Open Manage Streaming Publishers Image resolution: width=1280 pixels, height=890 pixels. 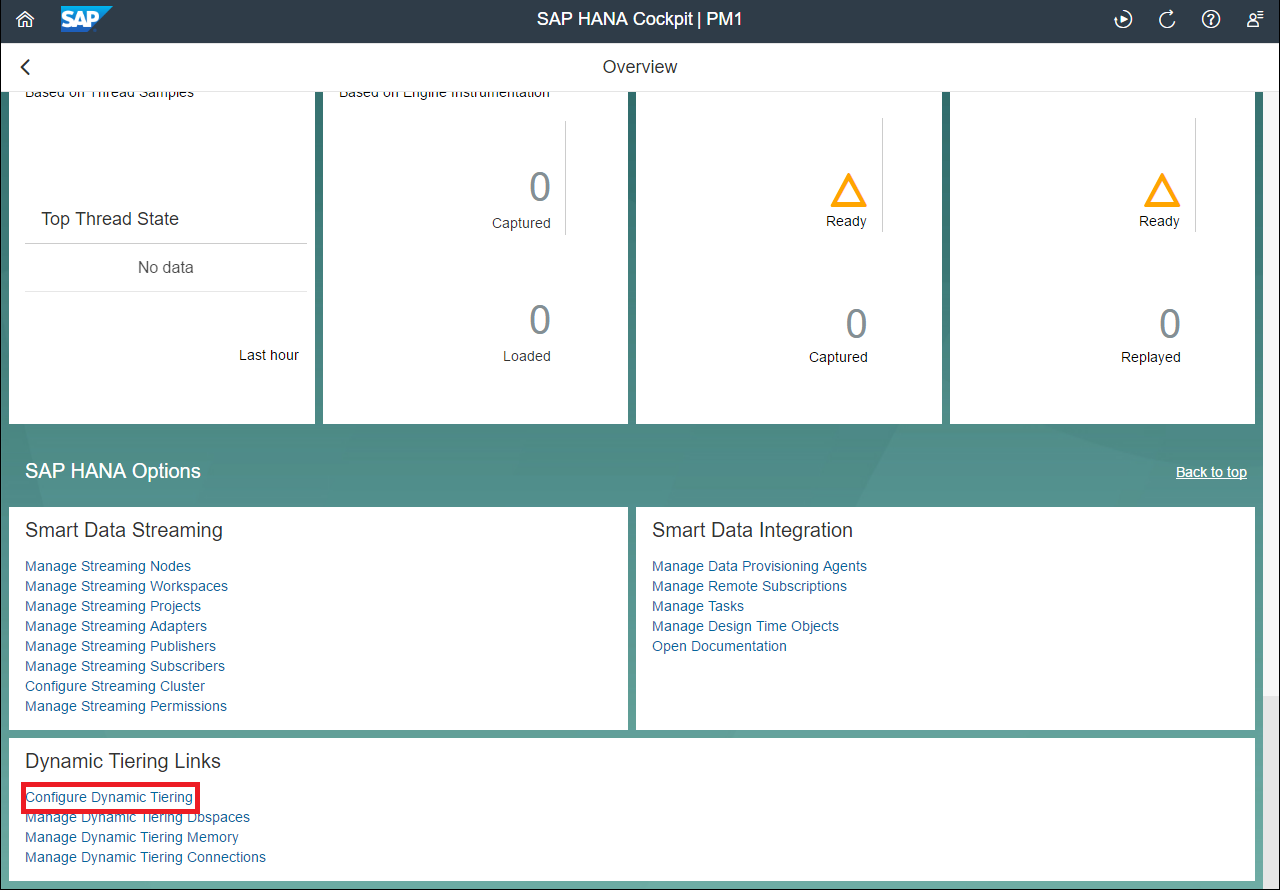coord(120,646)
